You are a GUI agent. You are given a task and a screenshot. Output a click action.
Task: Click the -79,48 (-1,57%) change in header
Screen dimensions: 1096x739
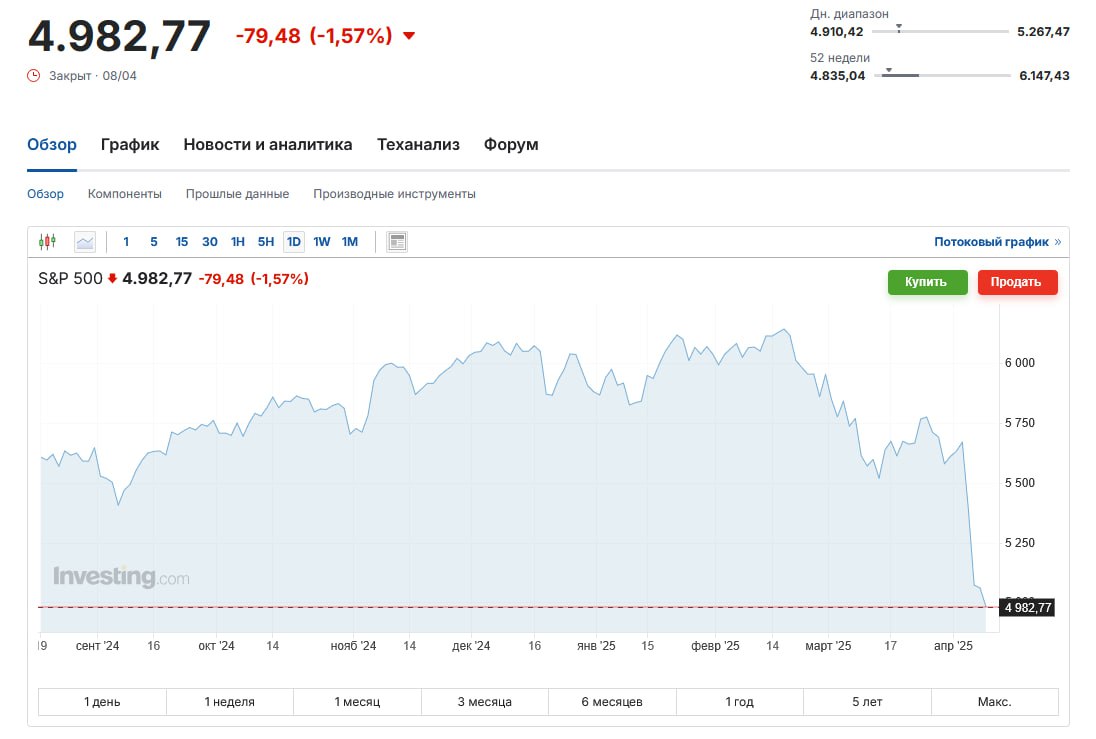[314, 36]
